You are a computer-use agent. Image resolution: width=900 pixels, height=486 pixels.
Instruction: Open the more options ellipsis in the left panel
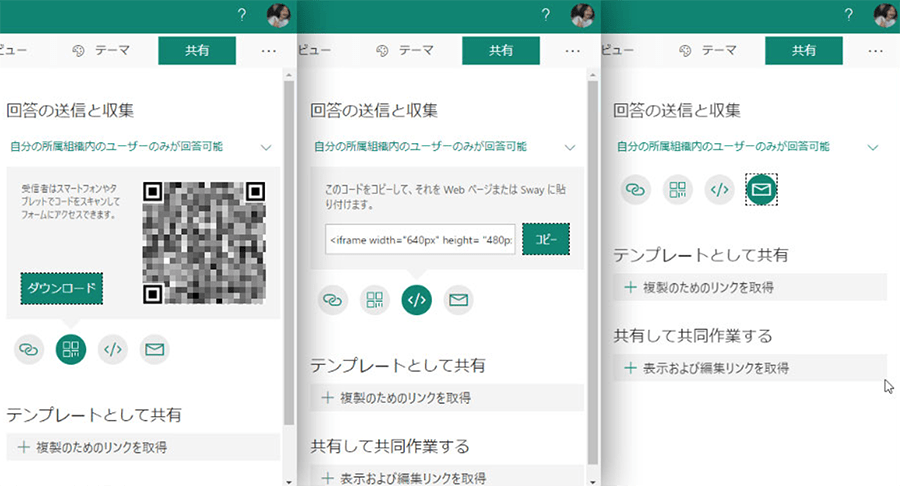pyautogui.click(x=269, y=51)
